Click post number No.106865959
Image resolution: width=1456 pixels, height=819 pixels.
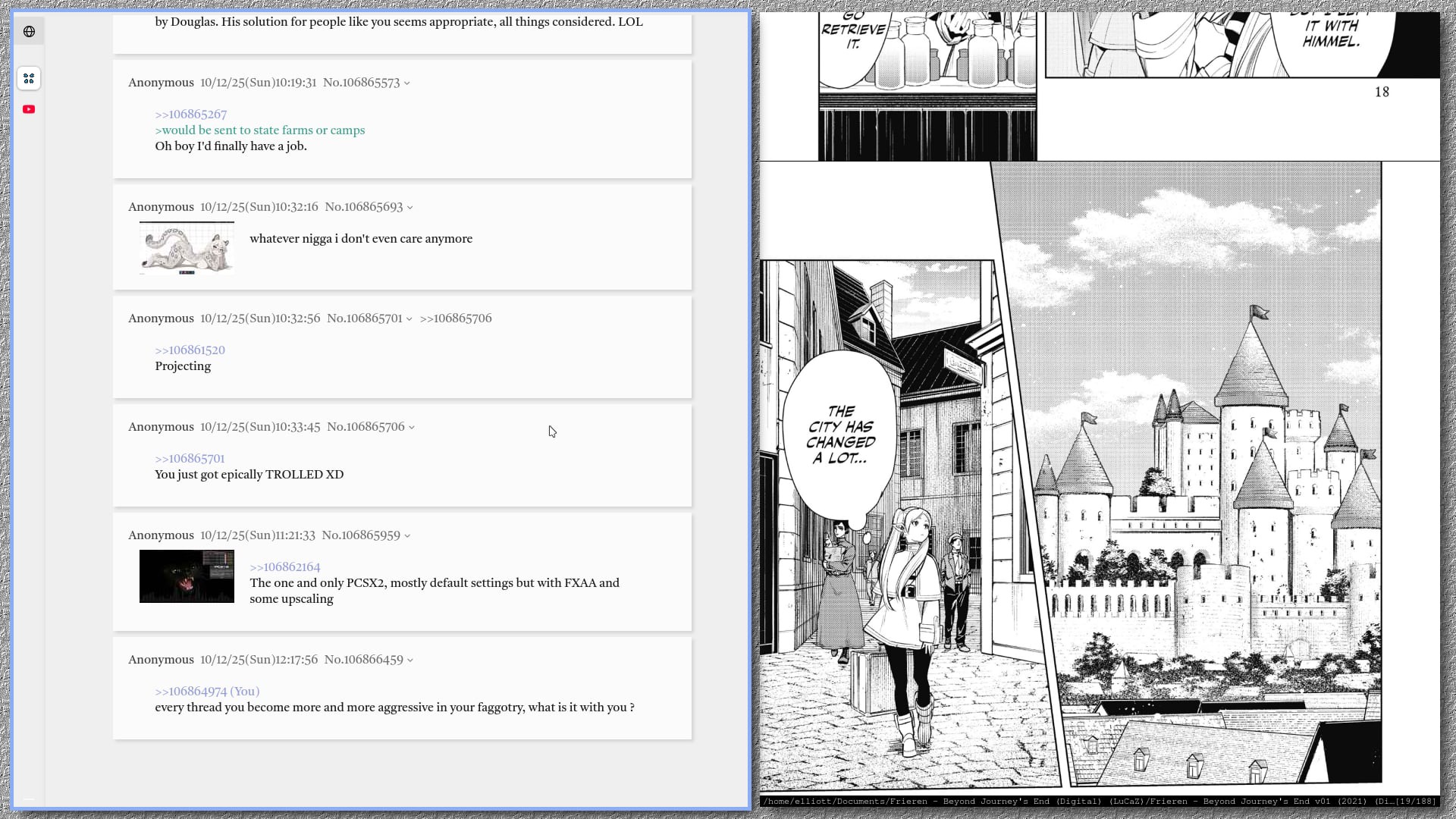pyautogui.click(x=360, y=535)
